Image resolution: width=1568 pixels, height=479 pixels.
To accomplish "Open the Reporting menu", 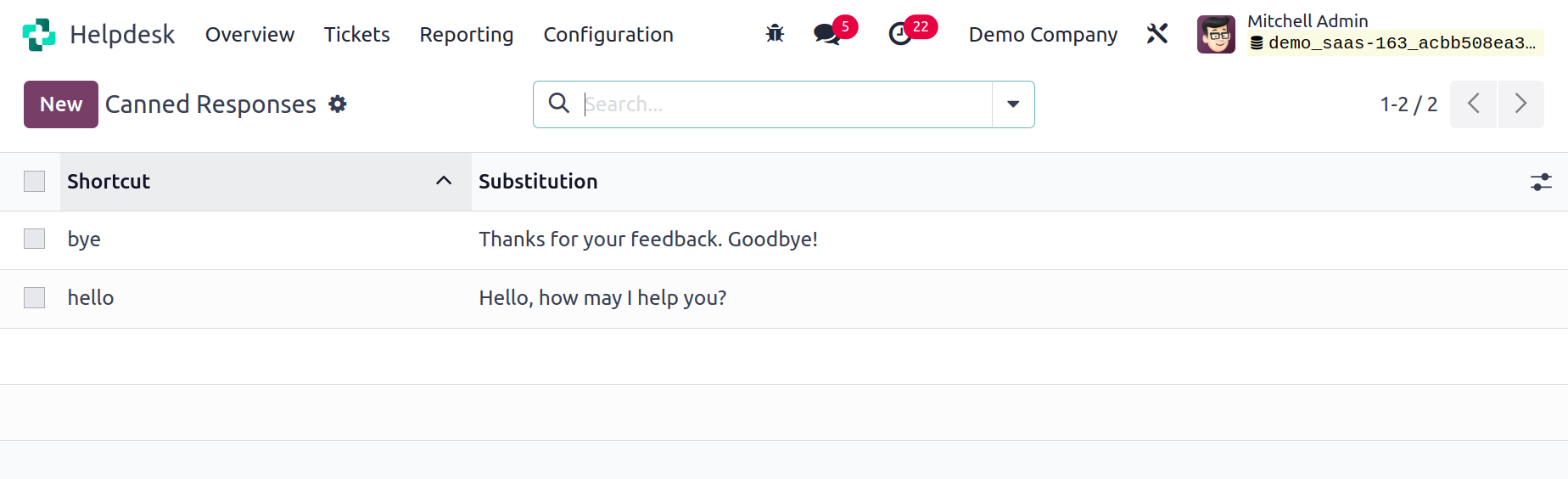I will coord(467,35).
